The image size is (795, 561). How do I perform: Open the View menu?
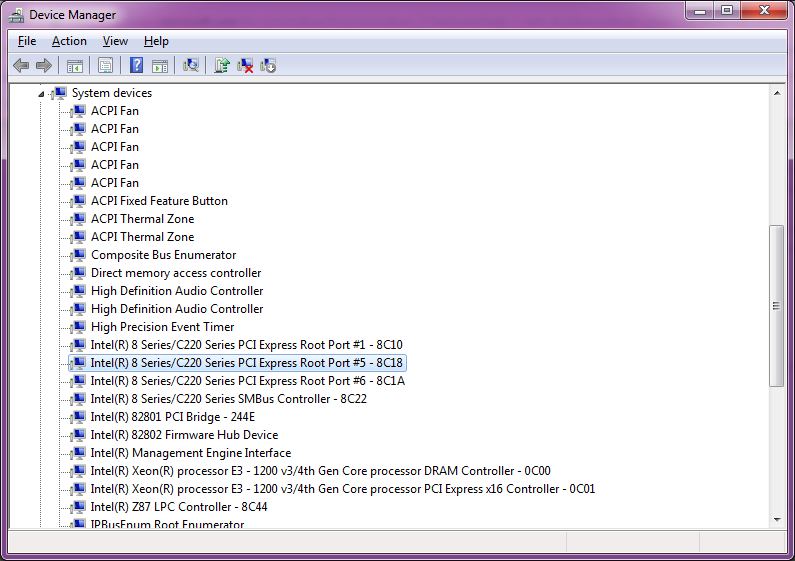click(x=115, y=41)
